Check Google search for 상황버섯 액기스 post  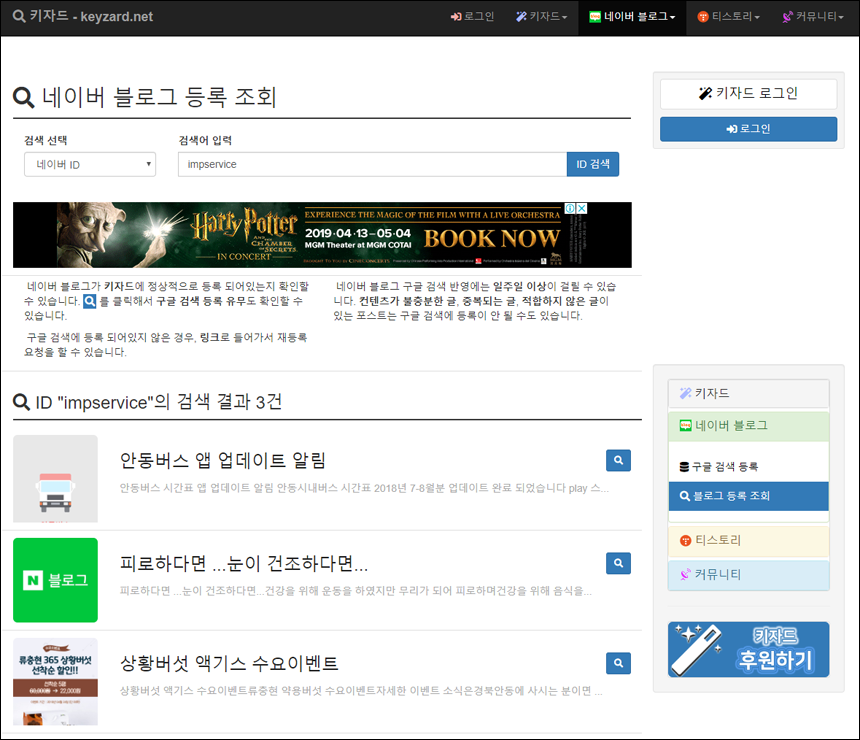[618, 663]
